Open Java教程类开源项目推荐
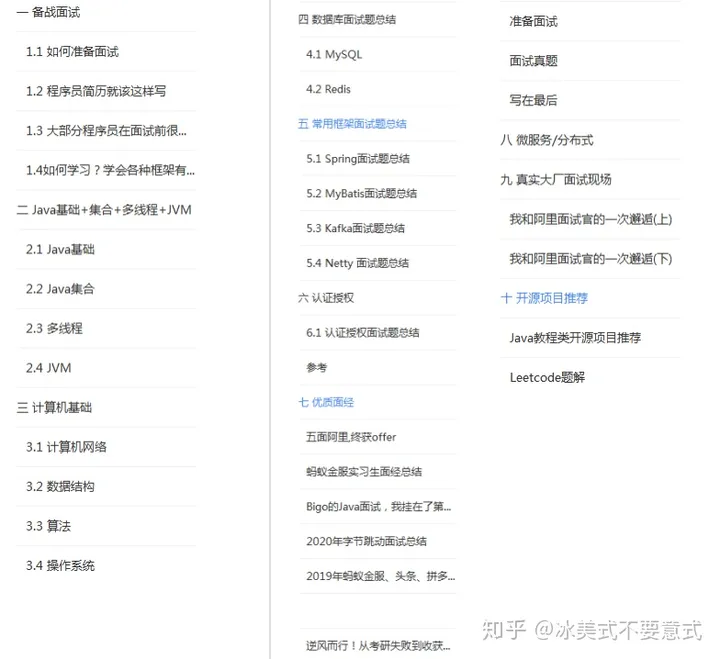The height and width of the screenshot is (659, 720). click(575, 338)
